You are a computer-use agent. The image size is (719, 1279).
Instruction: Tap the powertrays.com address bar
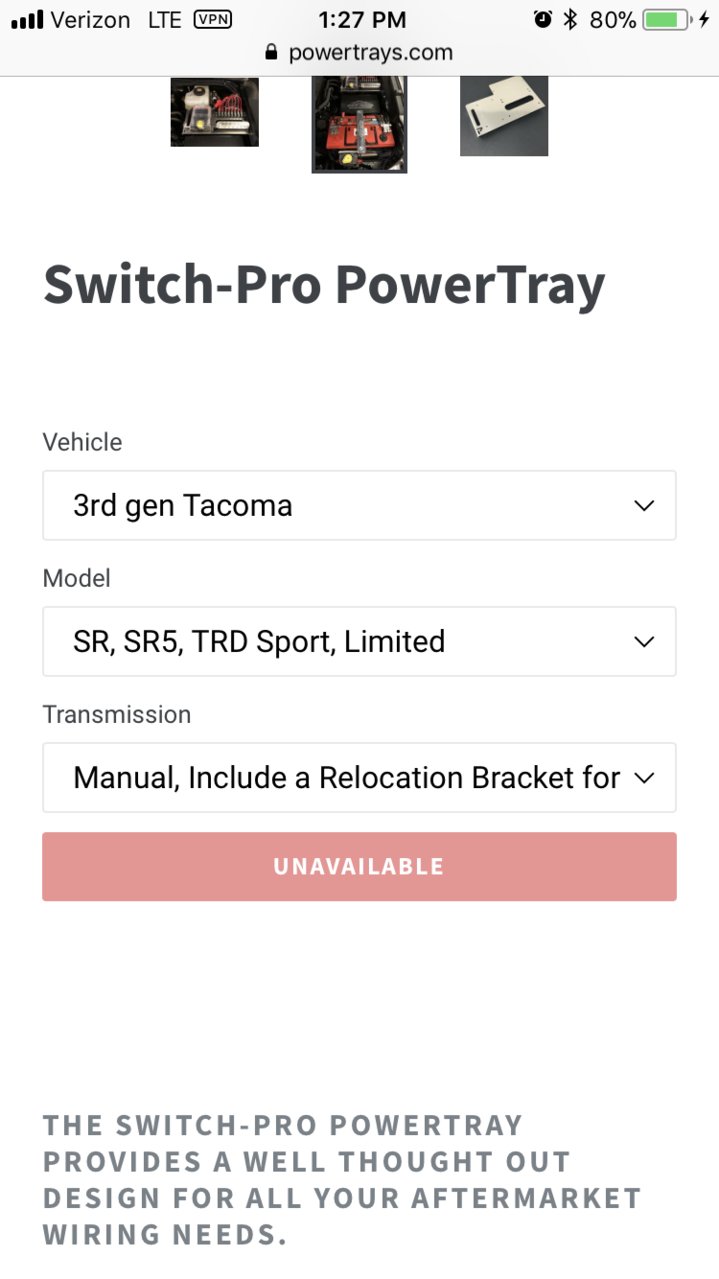(359, 53)
